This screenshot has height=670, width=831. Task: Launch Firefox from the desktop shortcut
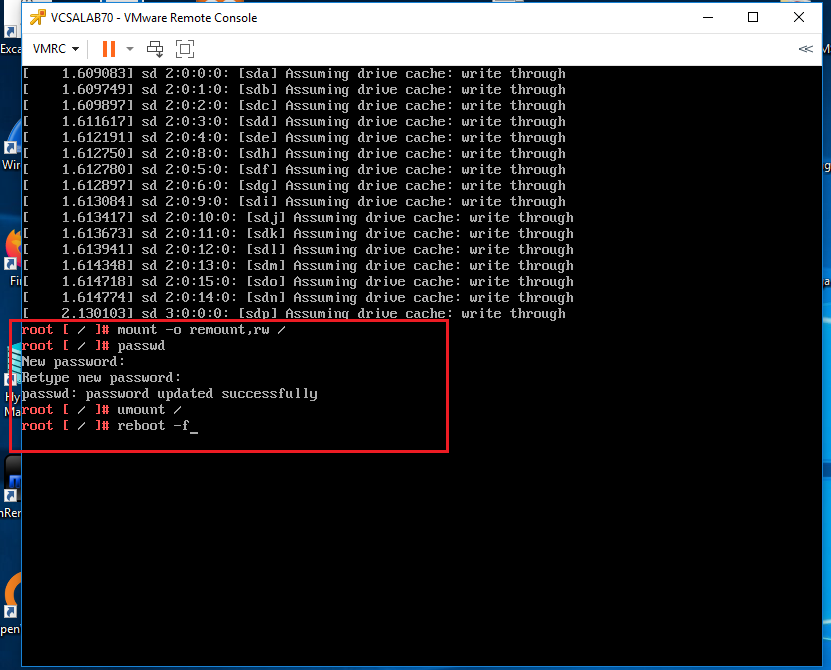click(11, 250)
